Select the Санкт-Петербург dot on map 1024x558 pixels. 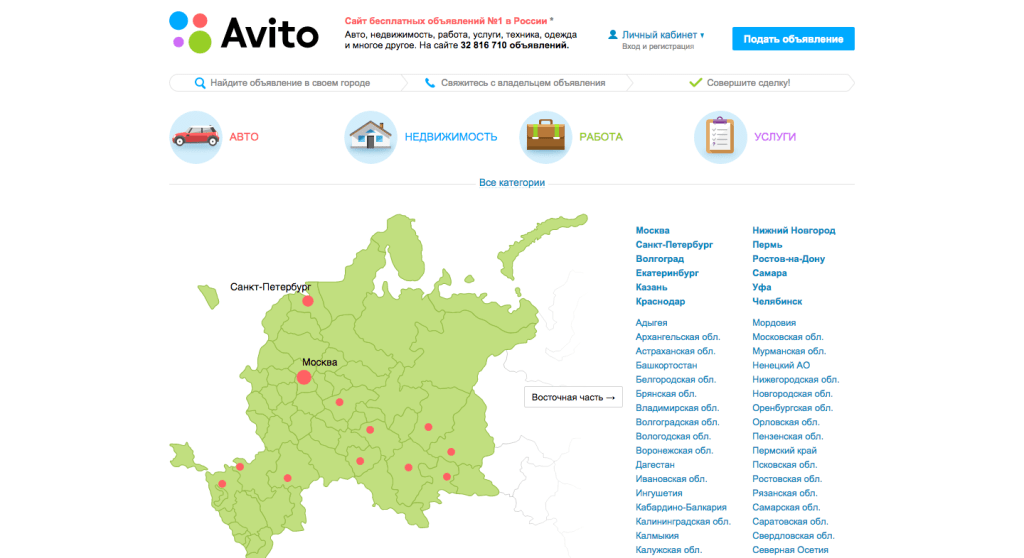coord(308,301)
